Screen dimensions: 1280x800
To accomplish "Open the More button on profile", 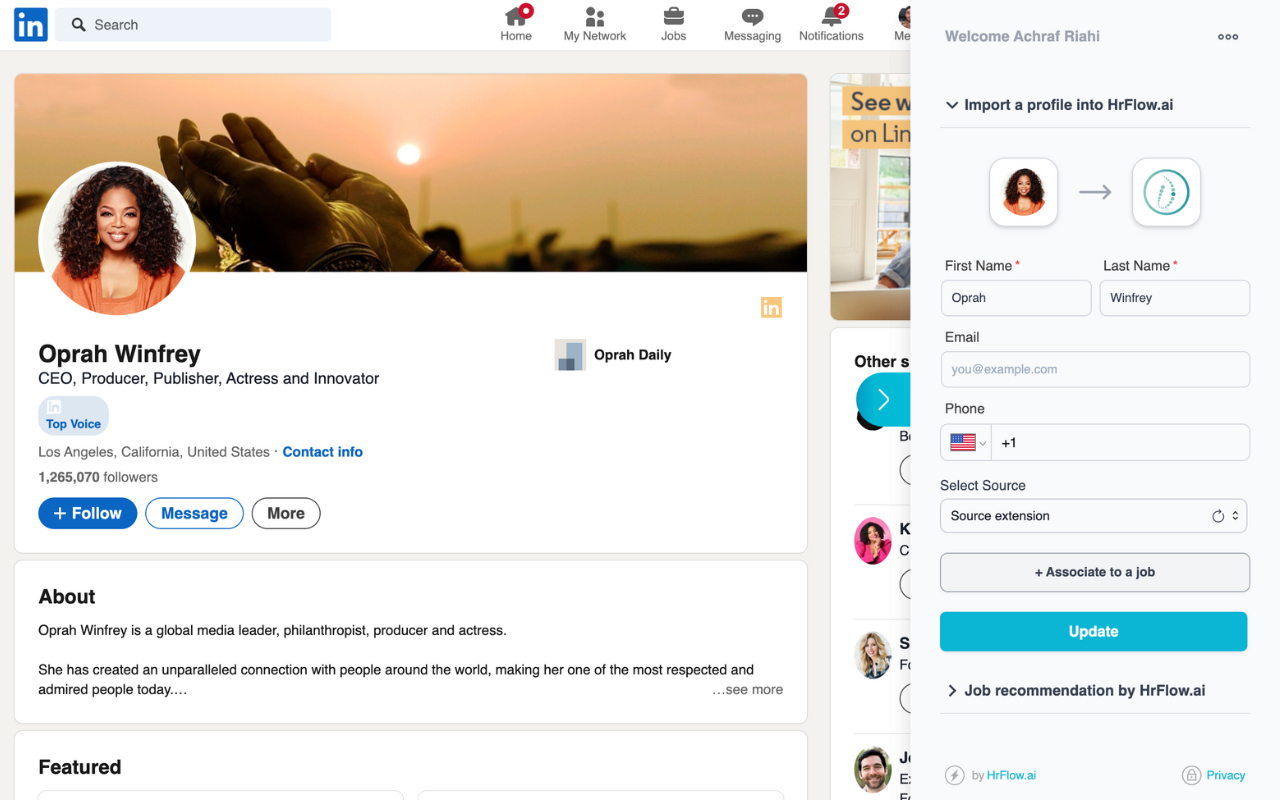I will click(x=286, y=513).
